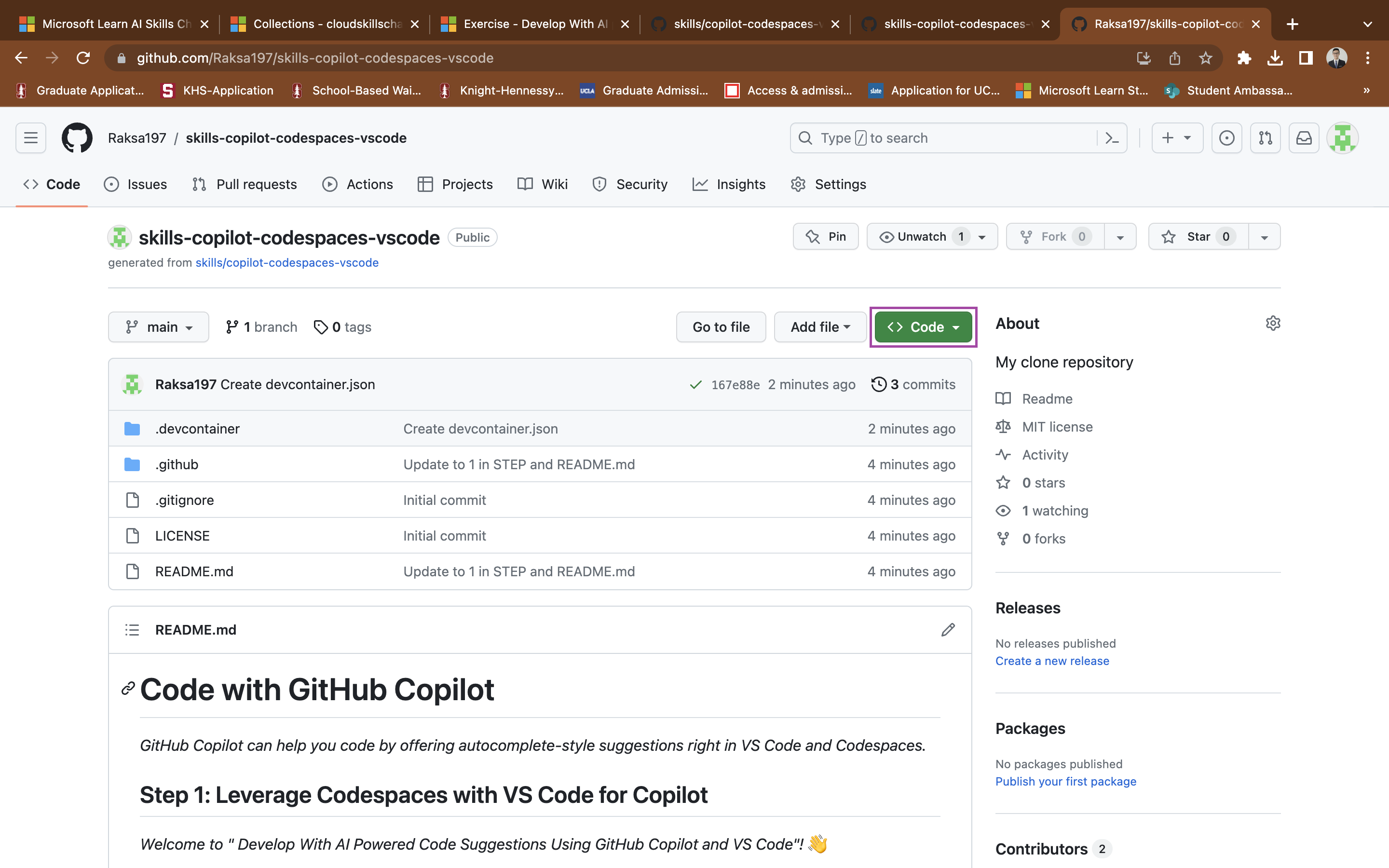Open pull requests icon in top navigation
This screenshot has height=868, width=1389.
[x=1265, y=138]
